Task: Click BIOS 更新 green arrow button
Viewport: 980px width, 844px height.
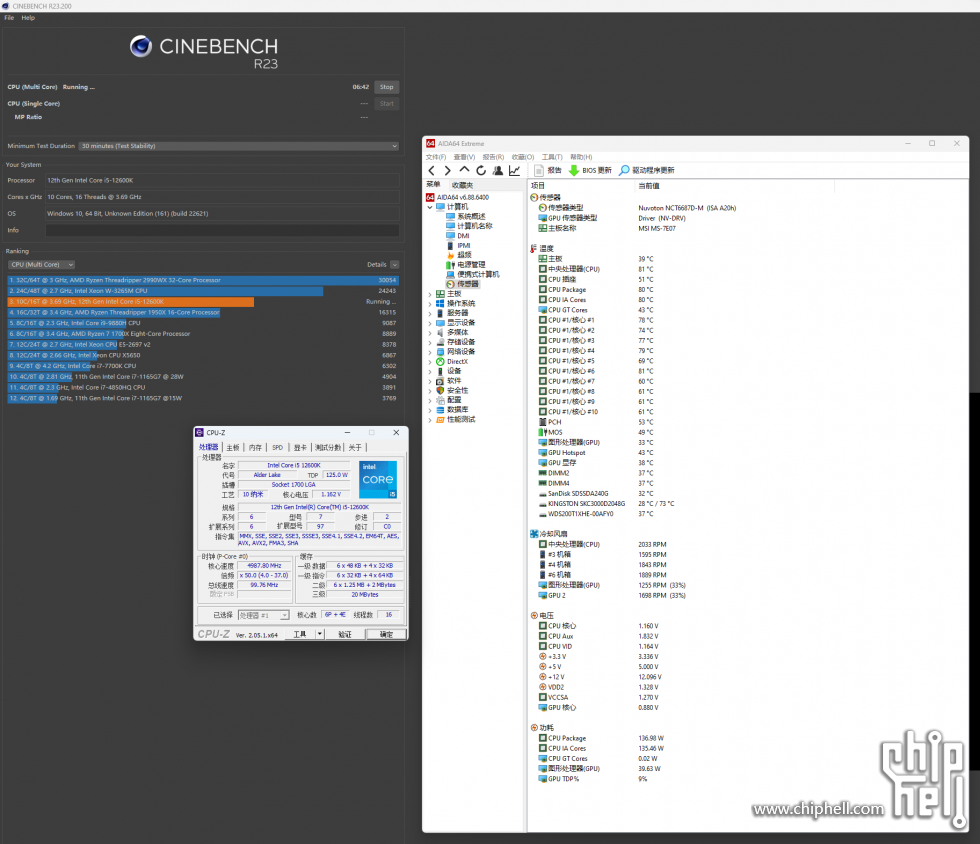Action: [x=590, y=170]
